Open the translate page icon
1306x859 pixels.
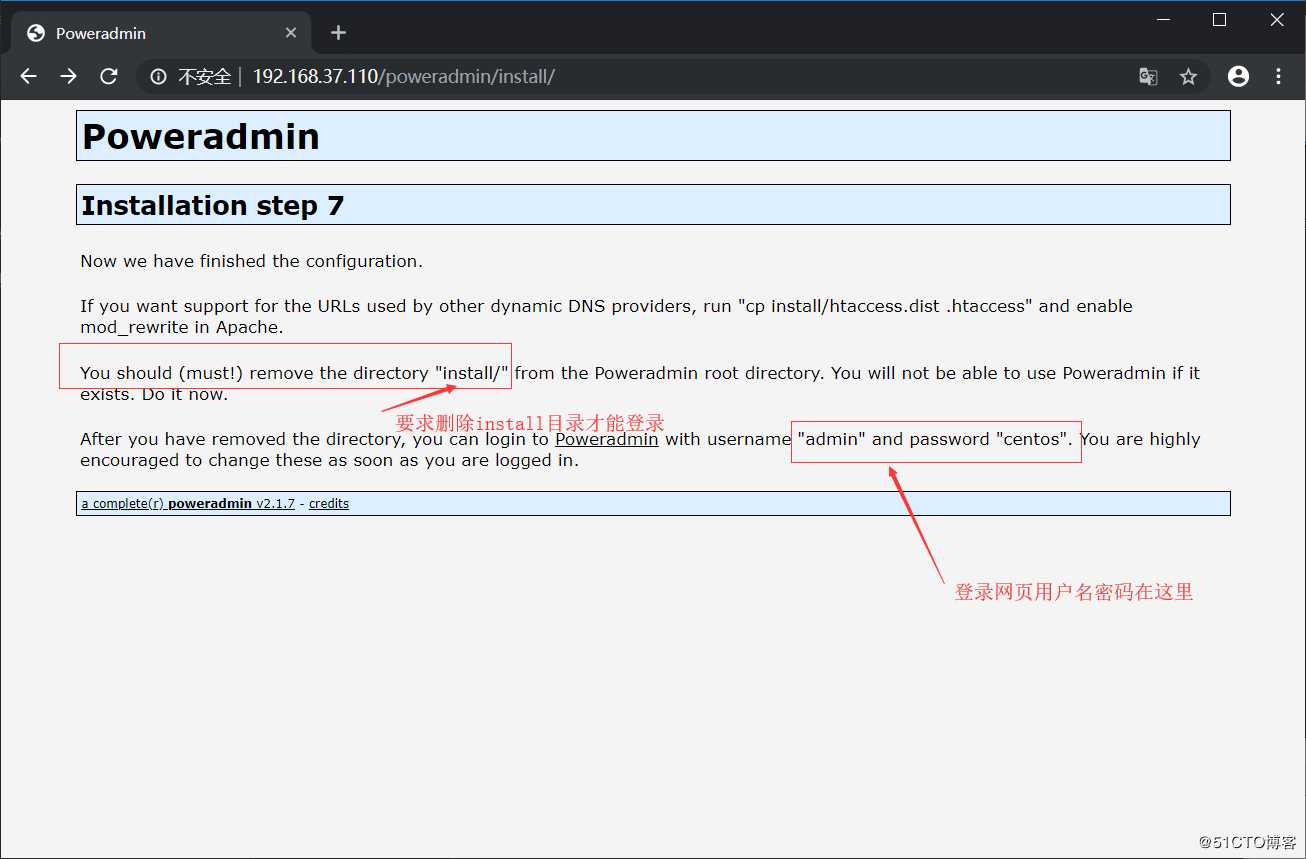(x=1148, y=76)
